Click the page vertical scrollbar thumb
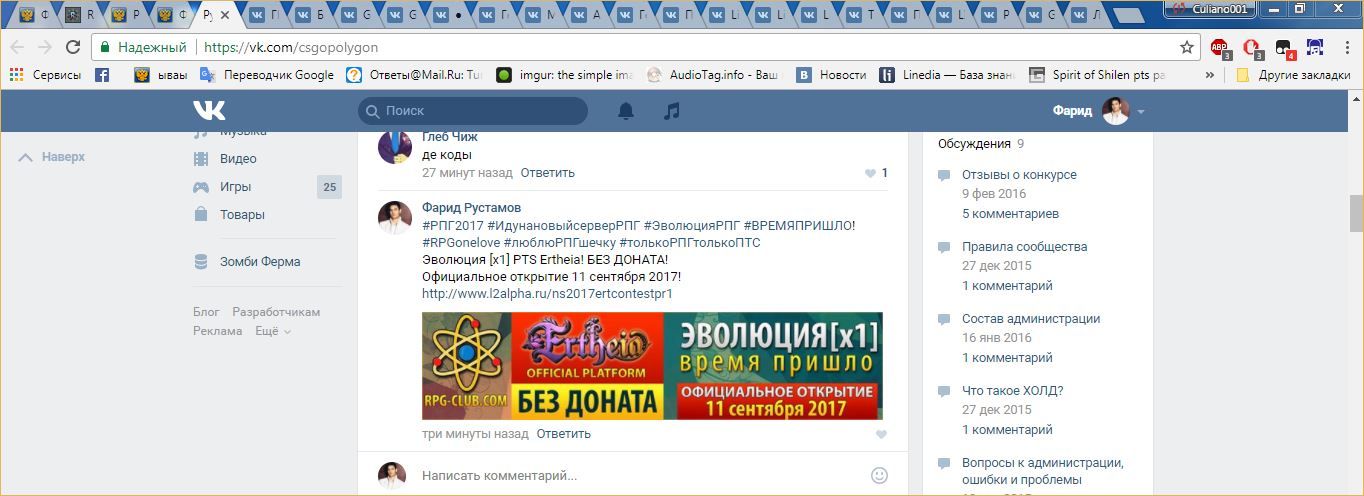 click(1356, 212)
